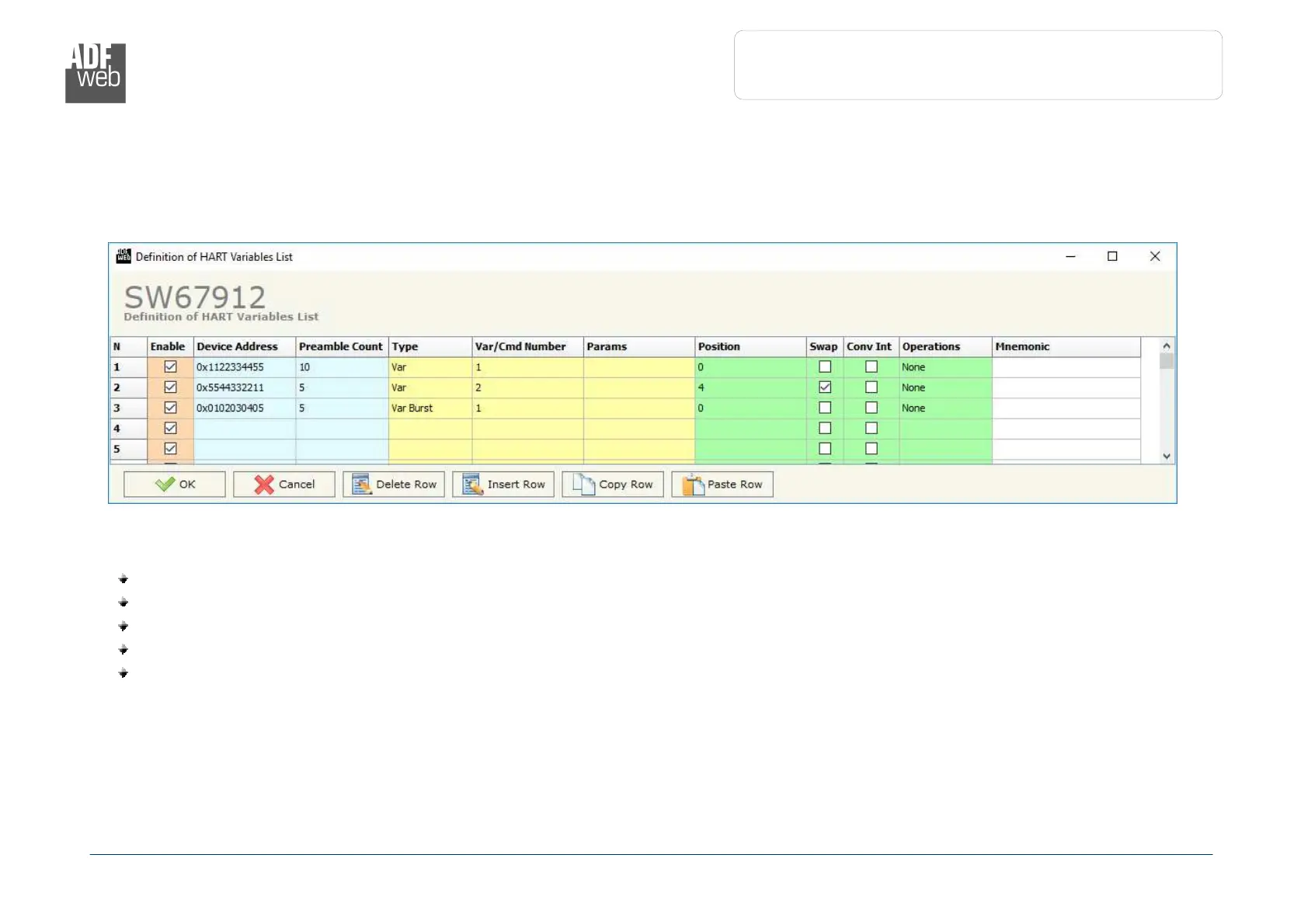The width and height of the screenshot is (1308, 924).
Task: Click the green checkmark icon on OK
Action: (165, 485)
